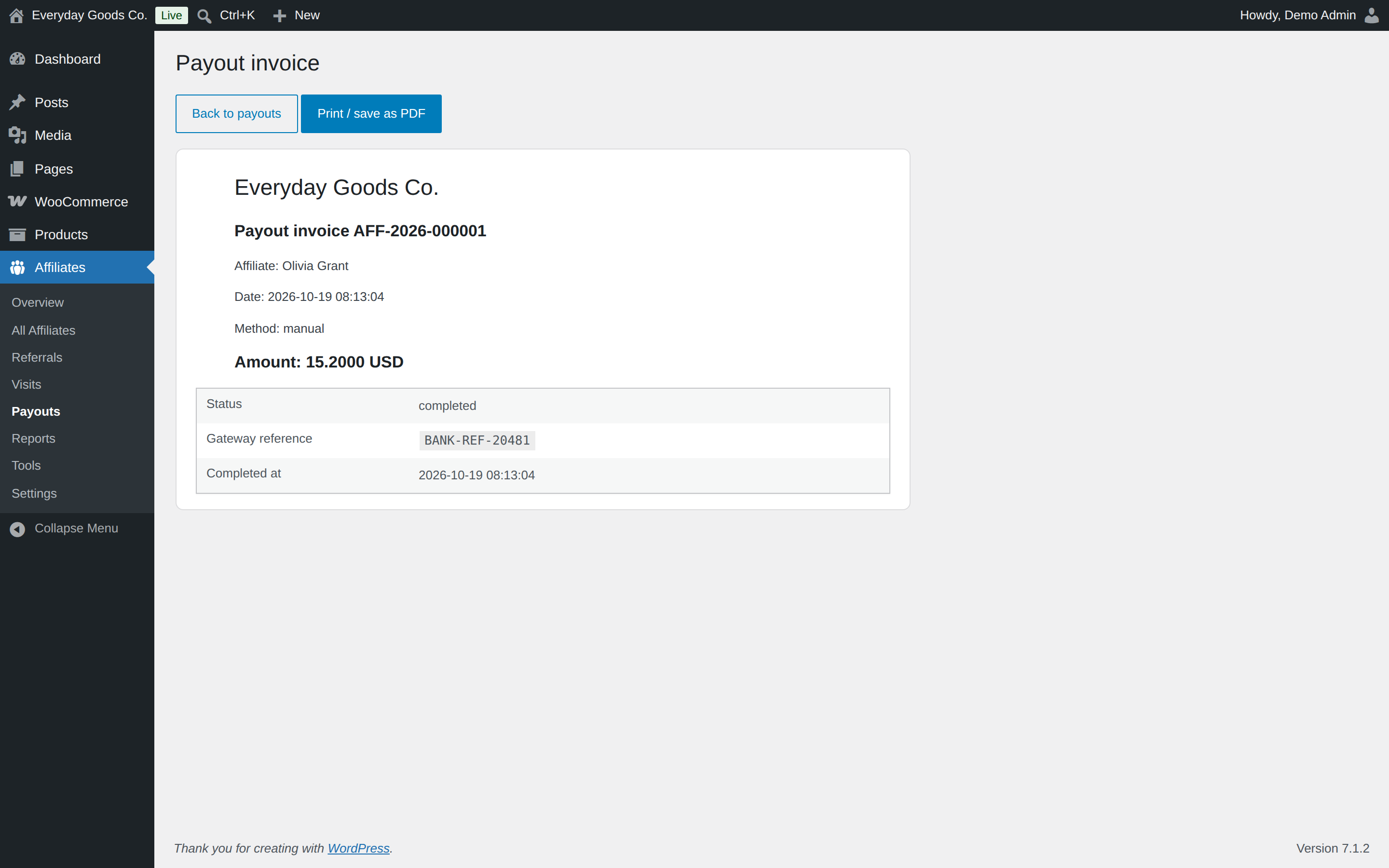Select the Affiliates menu label
Image resolution: width=1389 pixels, height=868 pixels.
[x=60, y=268]
